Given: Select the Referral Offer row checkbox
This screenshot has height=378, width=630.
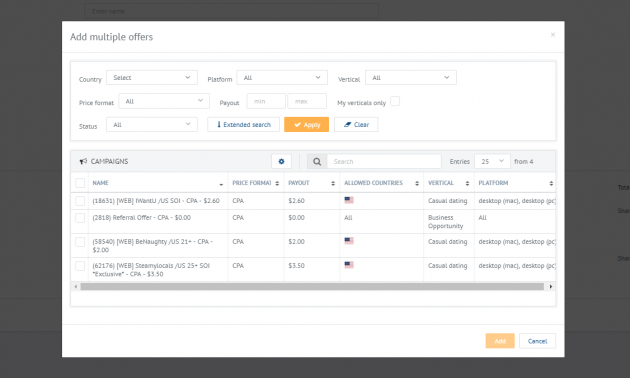Looking at the screenshot, I should point(80,218).
